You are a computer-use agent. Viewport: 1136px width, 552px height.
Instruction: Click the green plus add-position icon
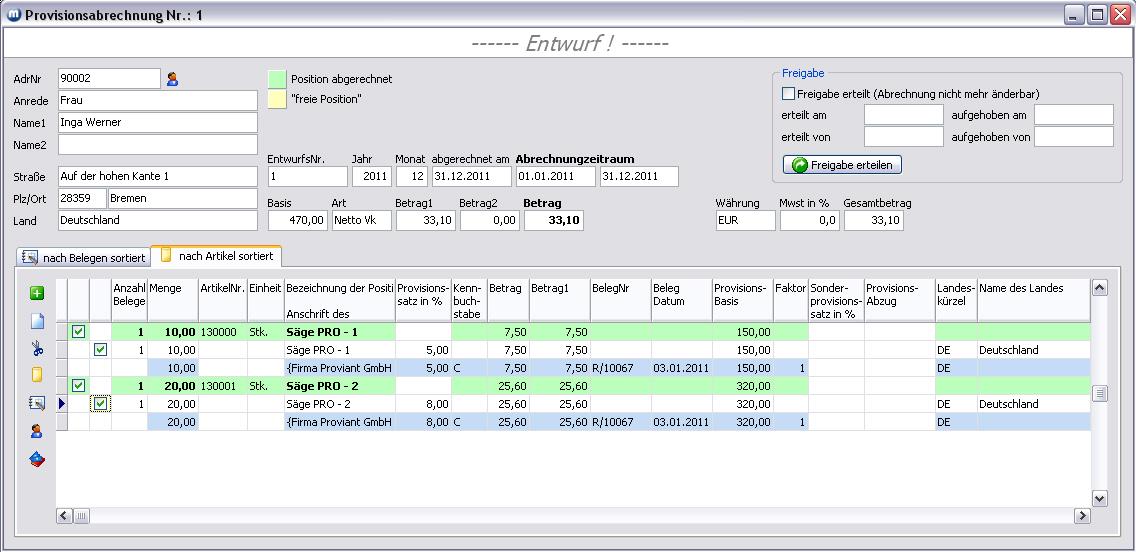[38, 293]
